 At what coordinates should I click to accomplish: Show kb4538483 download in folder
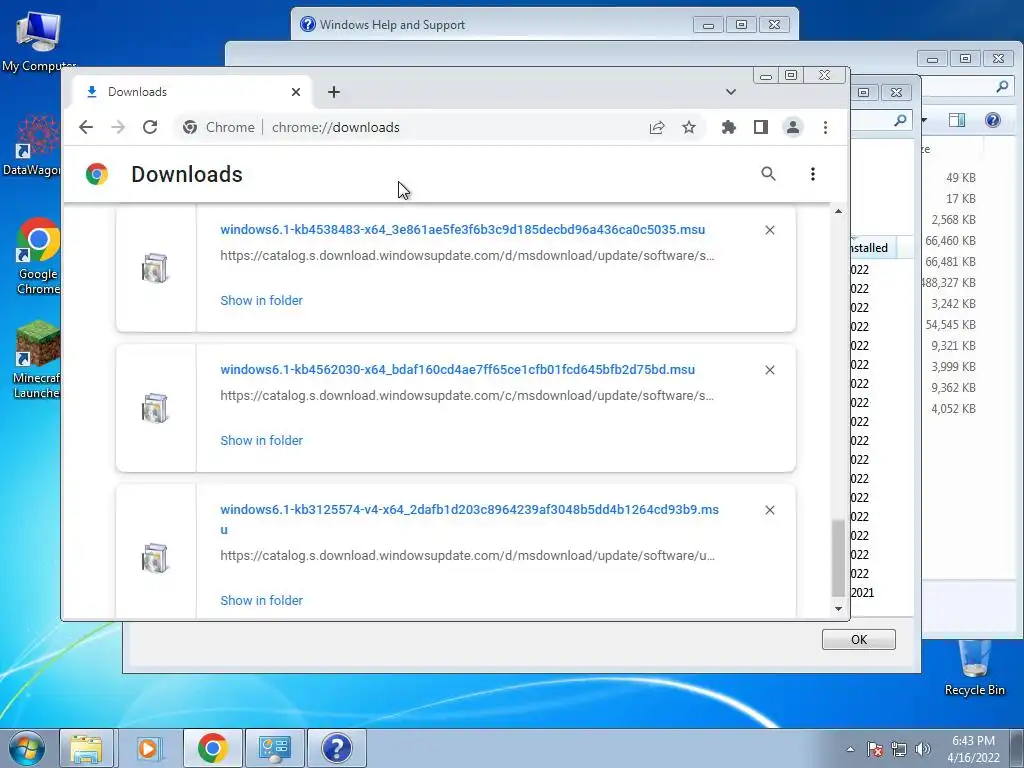click(261, 300)
